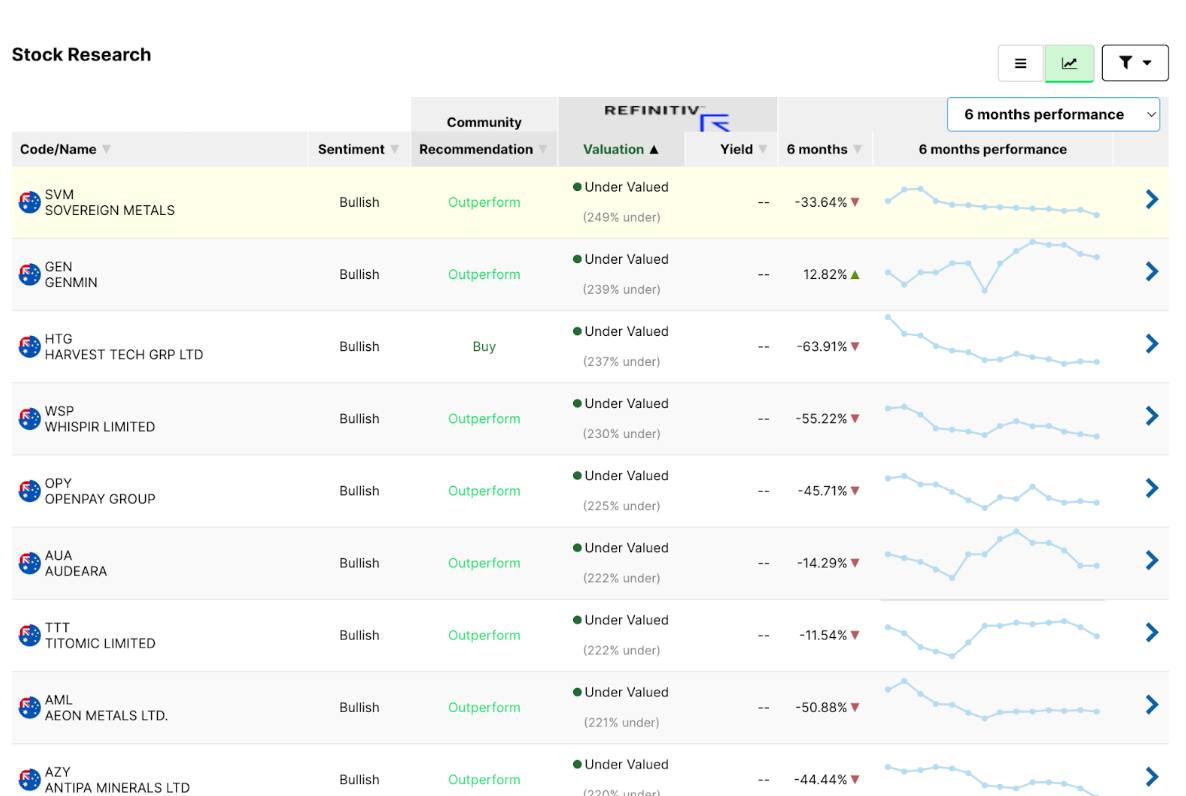Open AML Aeon Metals Ltd. stock
The width and height of the screenshot is (1186, 796).
pyautogui.click(x=106, y=707)
